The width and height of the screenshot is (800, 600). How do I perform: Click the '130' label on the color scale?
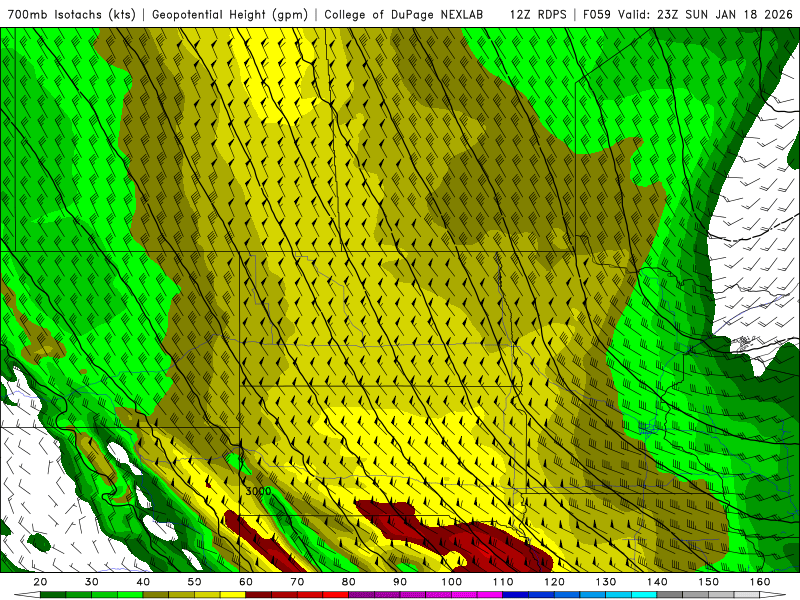(606, 582)
